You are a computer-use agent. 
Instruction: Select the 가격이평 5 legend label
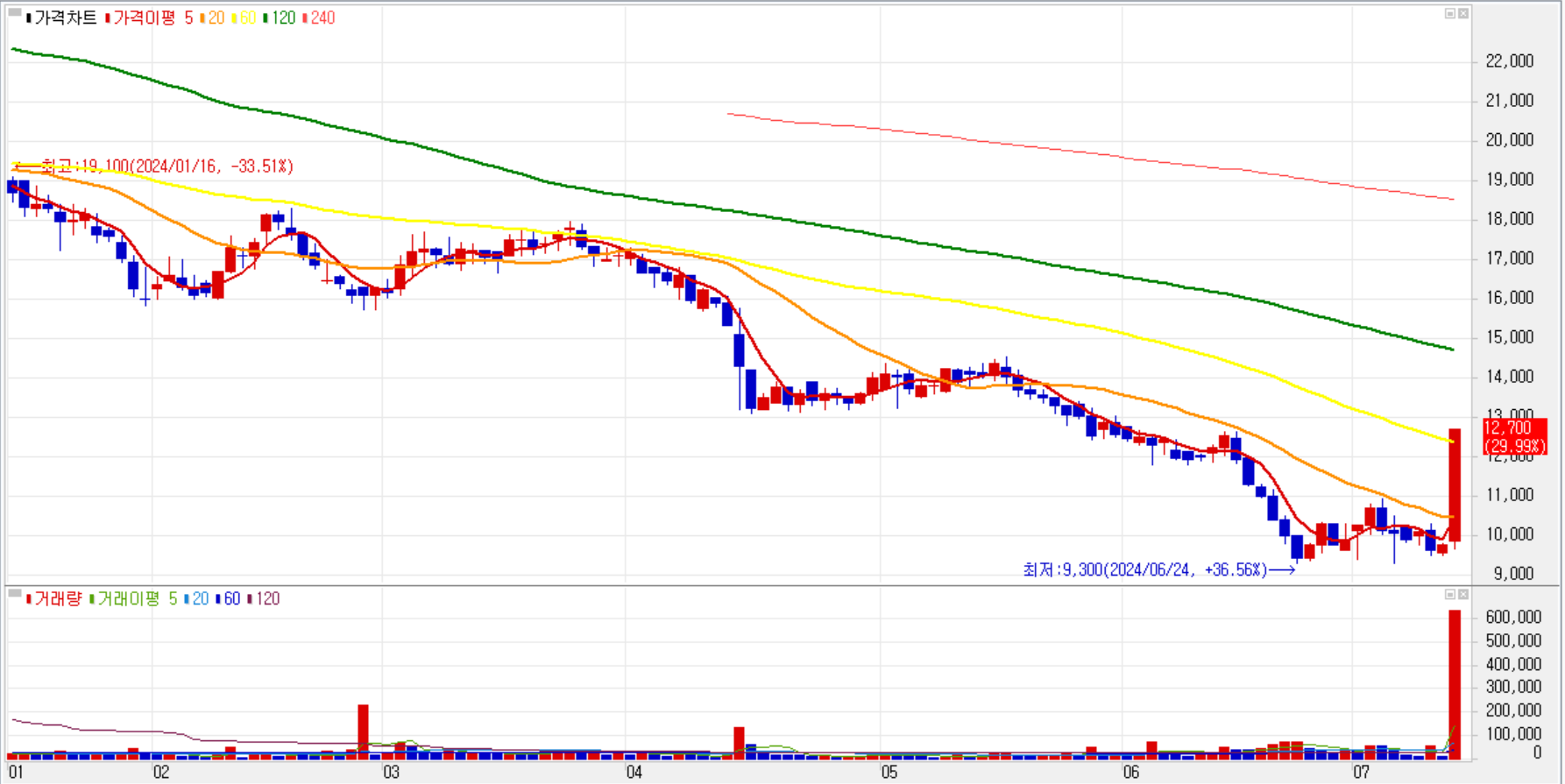point(149,18)
